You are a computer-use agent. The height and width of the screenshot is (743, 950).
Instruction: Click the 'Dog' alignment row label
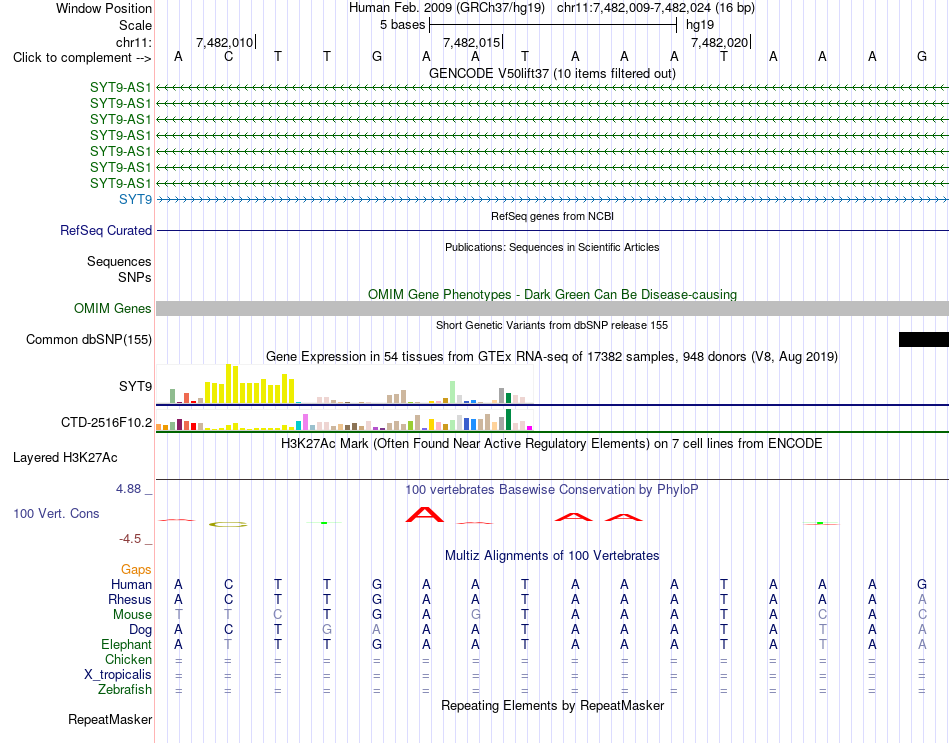[141, 630]
